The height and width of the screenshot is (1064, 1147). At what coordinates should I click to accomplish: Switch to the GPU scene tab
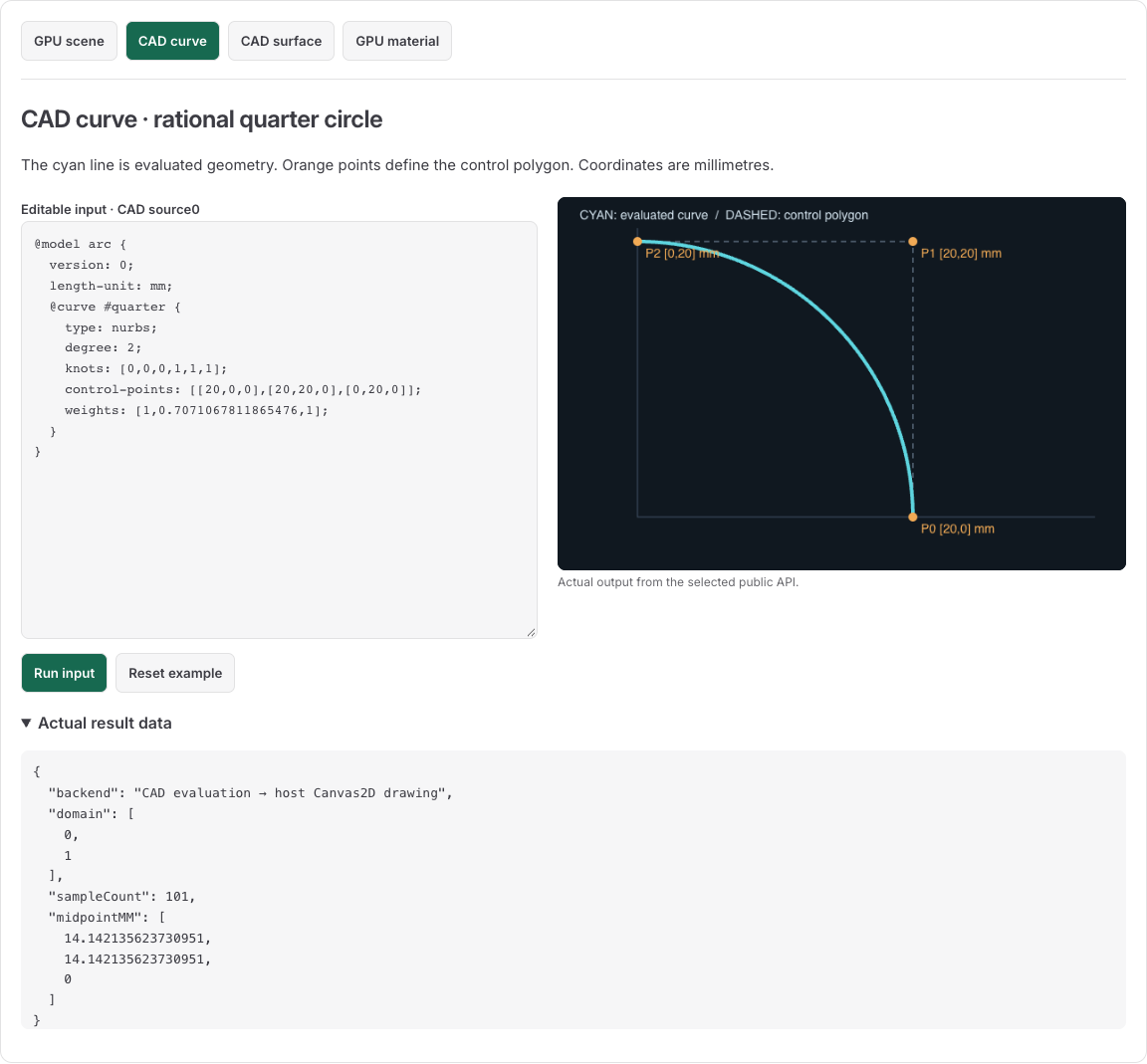click(69, 41)
